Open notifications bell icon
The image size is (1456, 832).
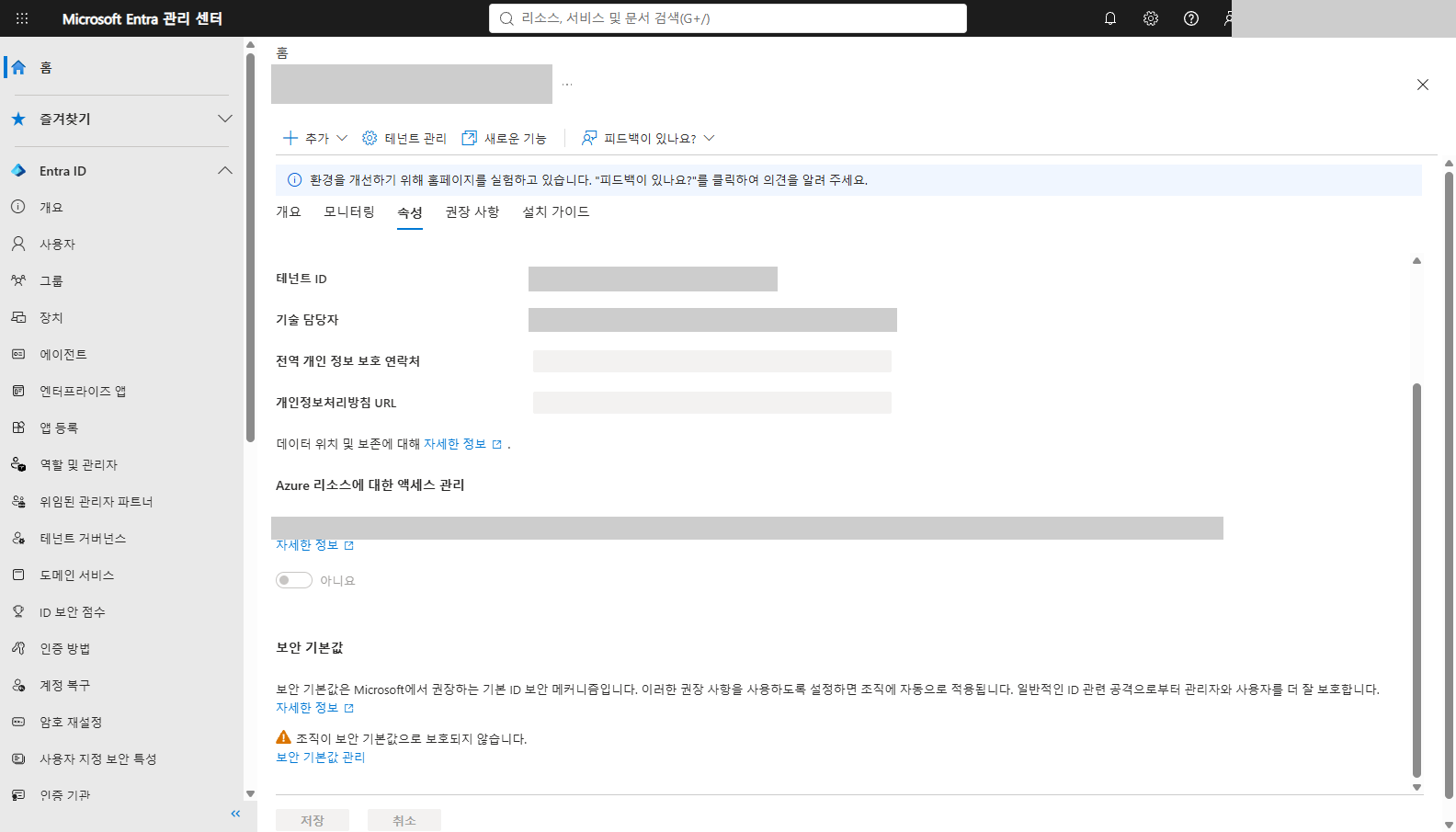[x=1110, y=18]
